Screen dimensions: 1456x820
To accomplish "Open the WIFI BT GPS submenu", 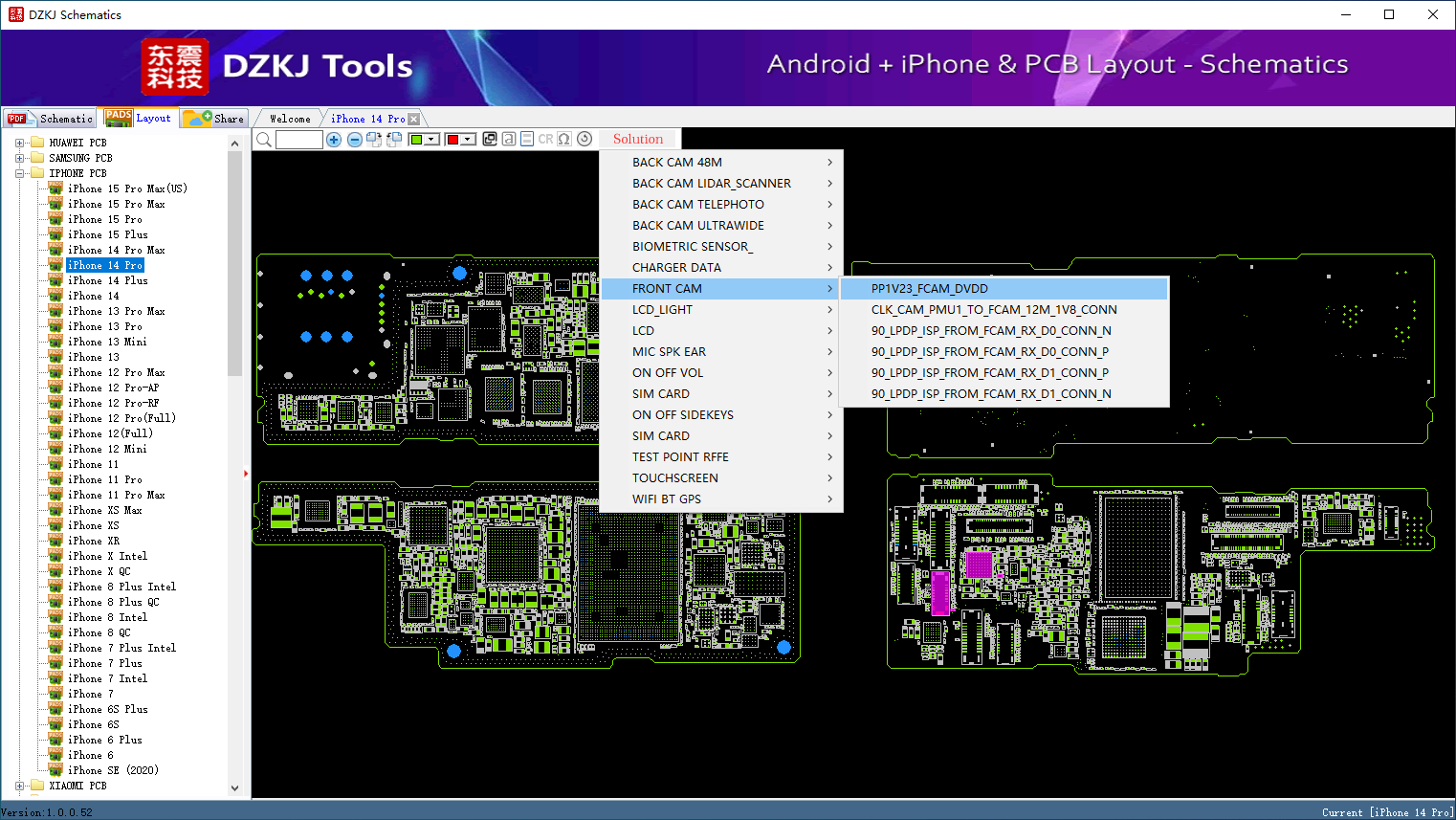I will tap(721, 499).
